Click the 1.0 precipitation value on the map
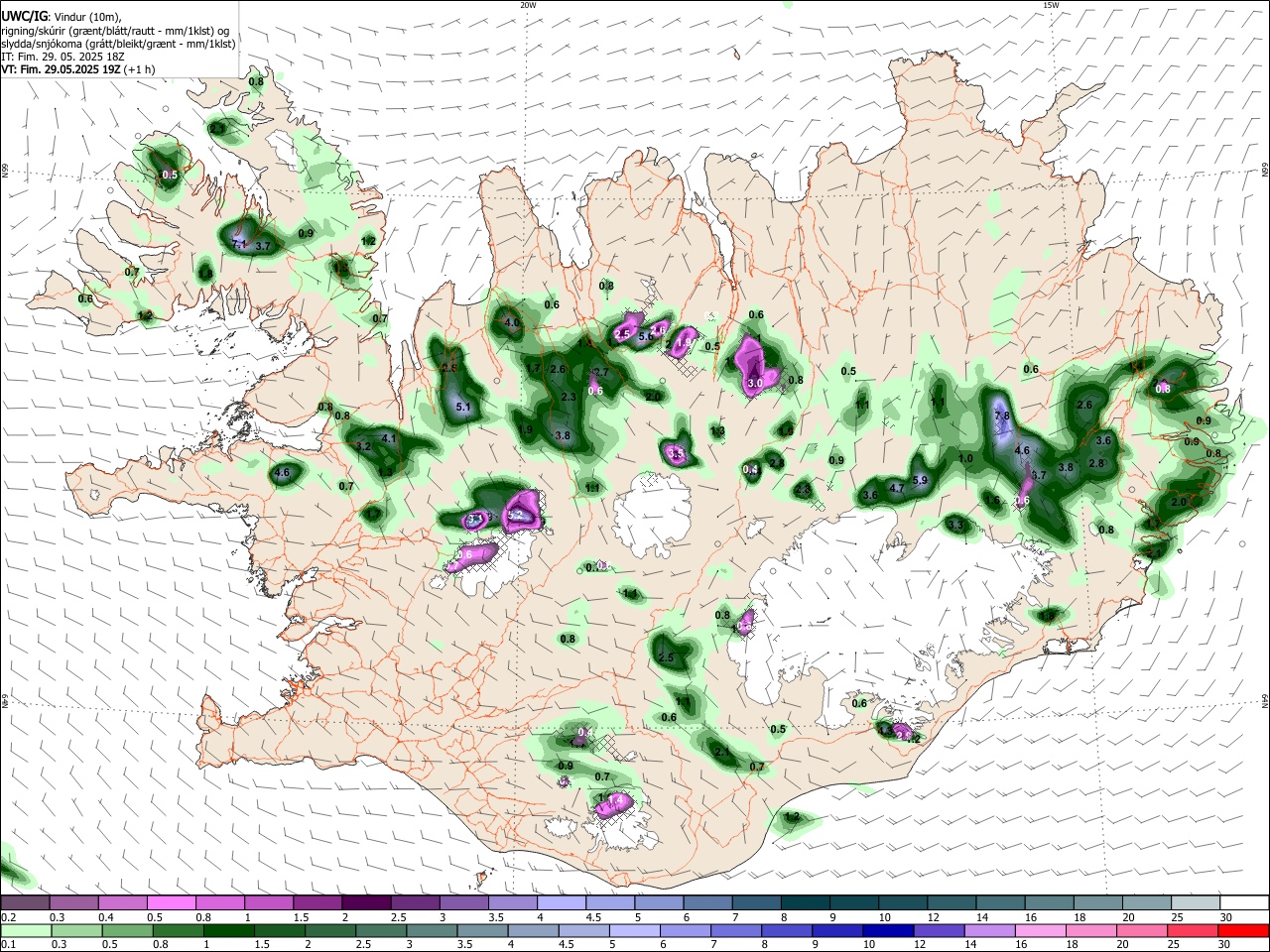The image size is (1270, 952). click(965, 459)
